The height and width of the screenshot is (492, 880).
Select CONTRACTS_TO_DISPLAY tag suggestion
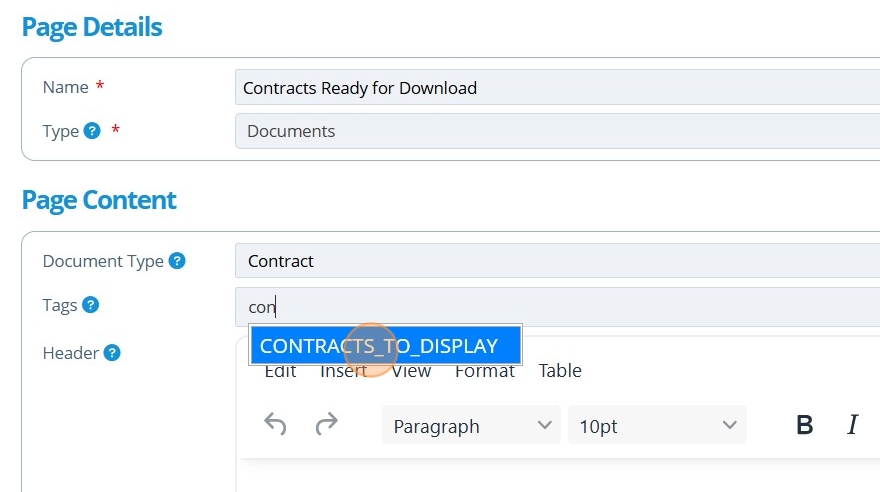click(385, 346)
